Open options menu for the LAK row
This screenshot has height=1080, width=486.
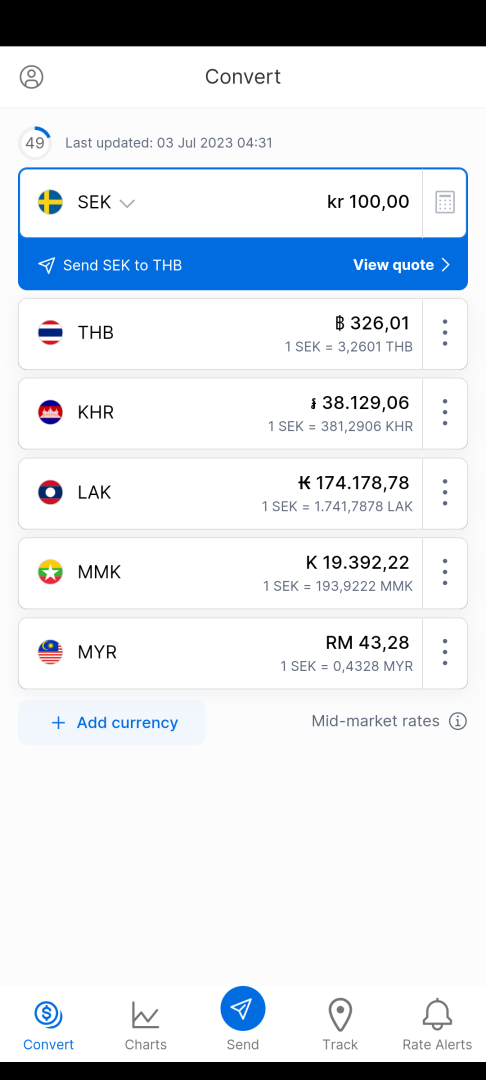(445, 493)
